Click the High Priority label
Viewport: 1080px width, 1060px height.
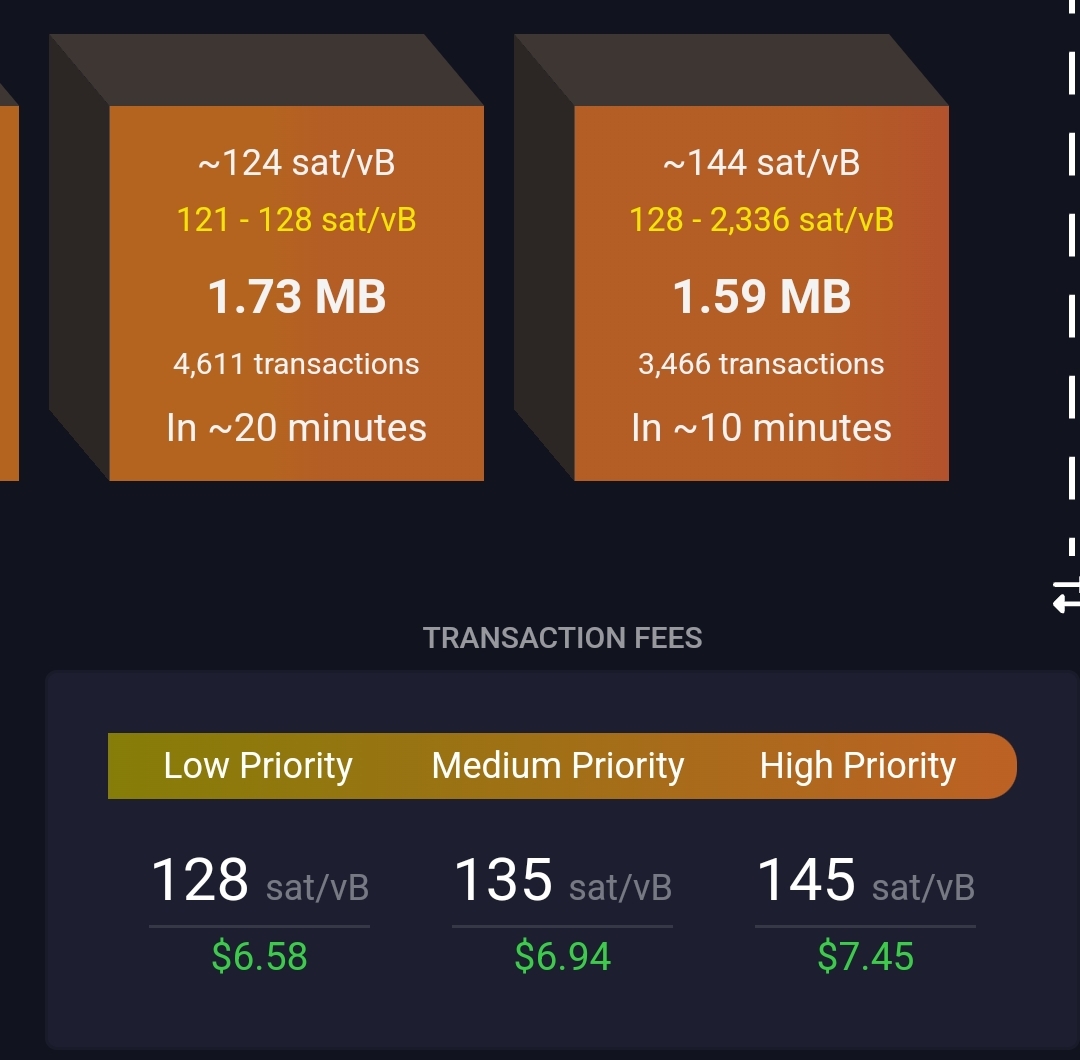858,766
